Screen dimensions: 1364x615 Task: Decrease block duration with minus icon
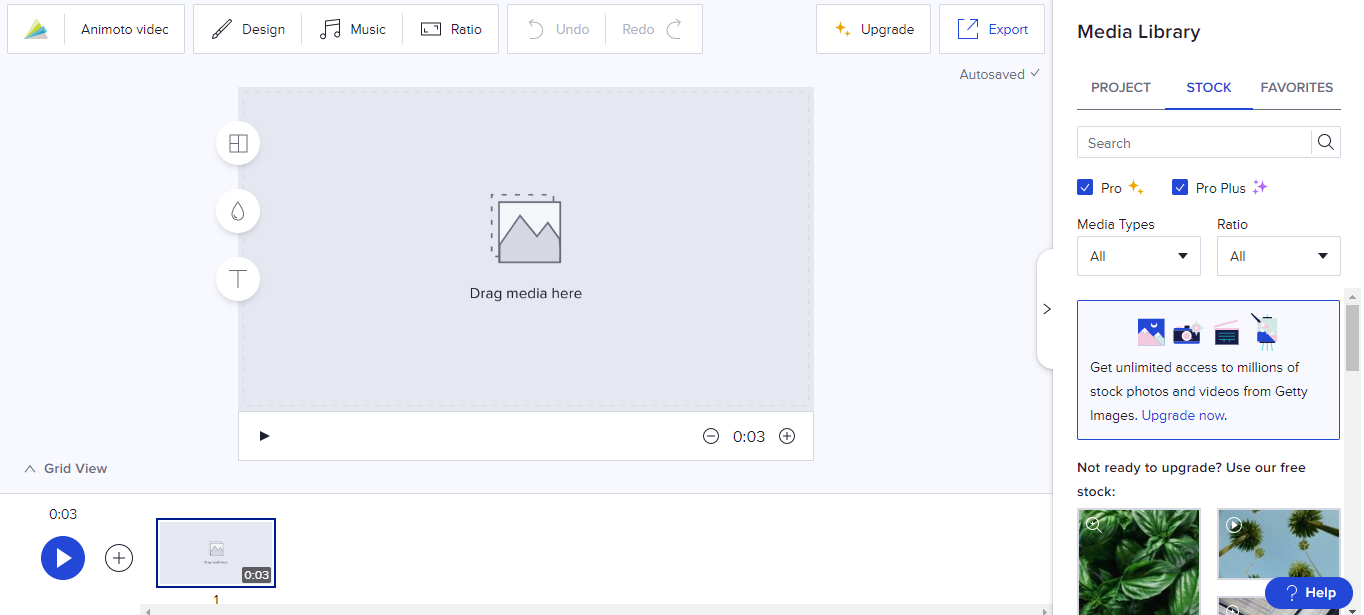[x=711, y=436]
